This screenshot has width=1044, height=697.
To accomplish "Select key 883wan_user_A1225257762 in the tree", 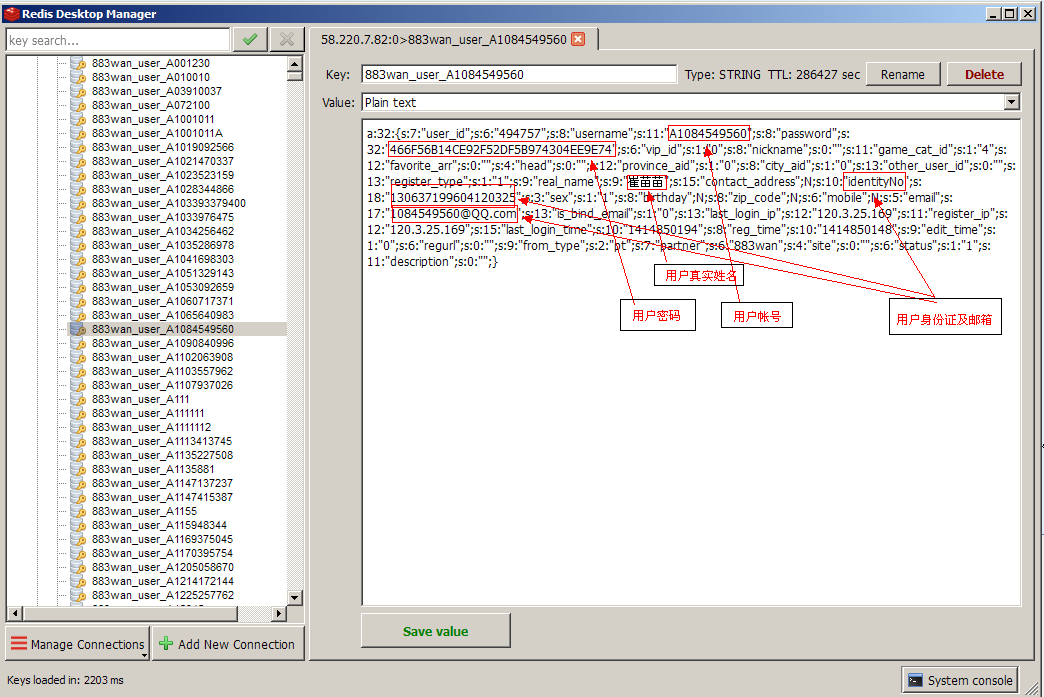I will 162,594.
